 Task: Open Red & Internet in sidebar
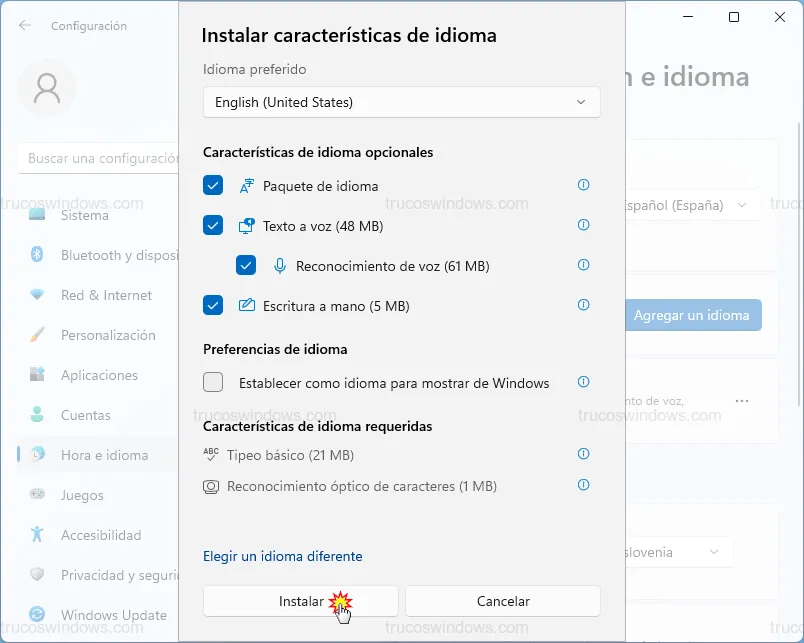pyautogui.click(x=106, y=295)
